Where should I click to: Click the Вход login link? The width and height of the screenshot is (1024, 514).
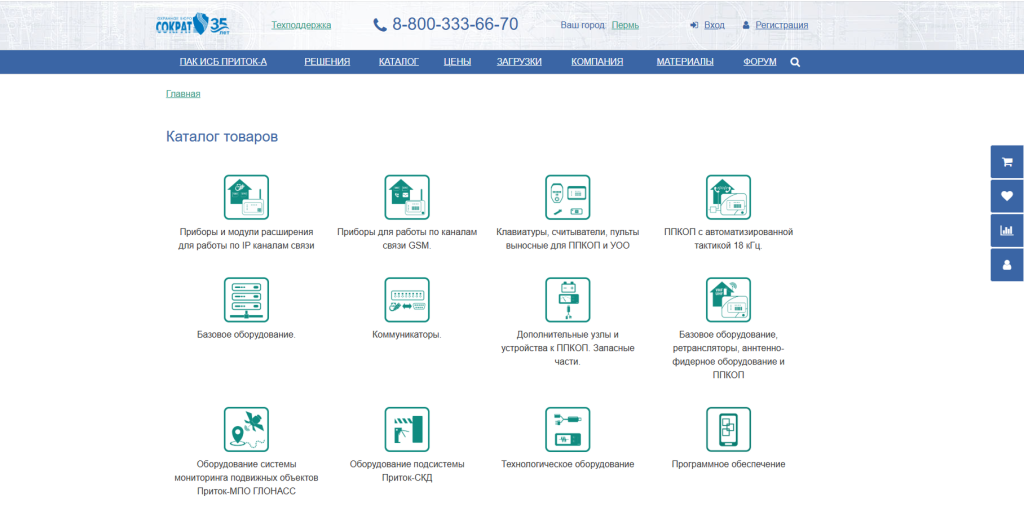[x=714, y=25]
